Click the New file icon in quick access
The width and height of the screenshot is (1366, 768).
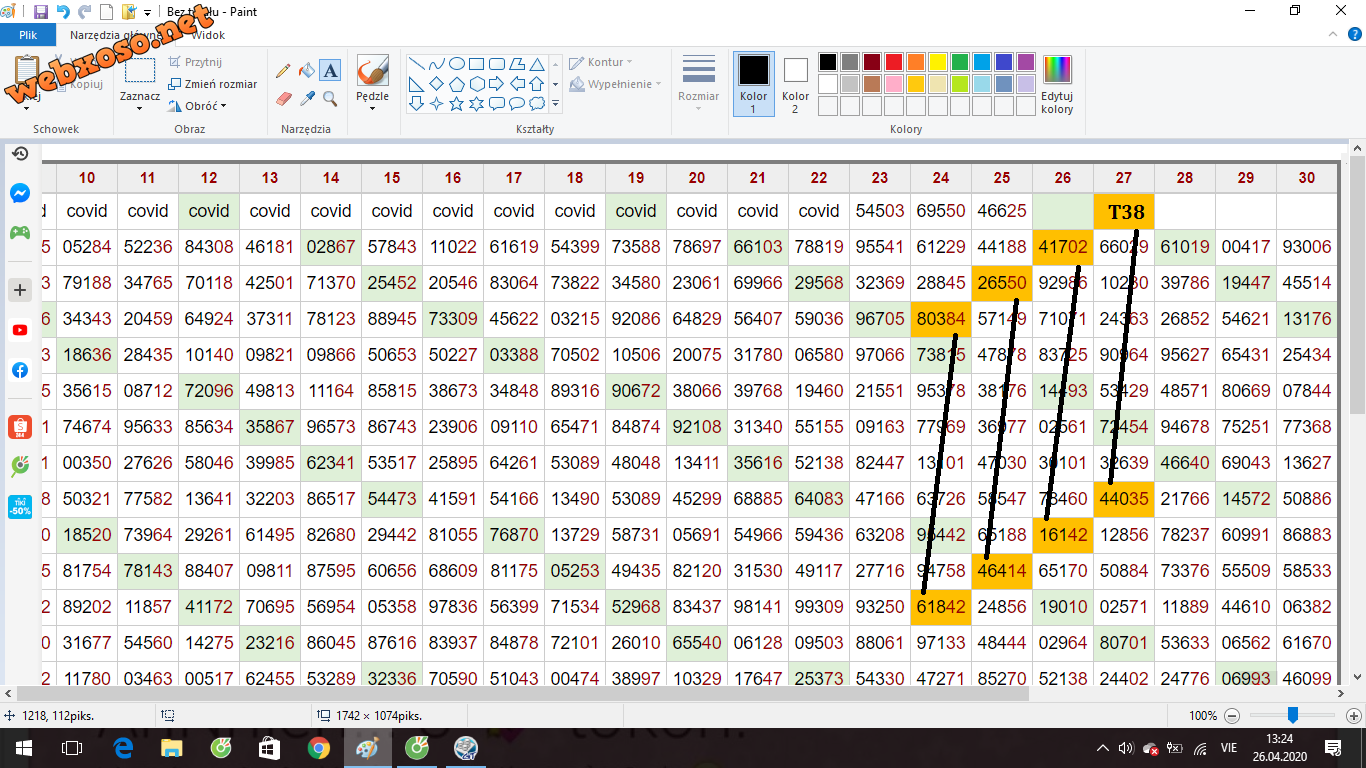click(106, 12)
